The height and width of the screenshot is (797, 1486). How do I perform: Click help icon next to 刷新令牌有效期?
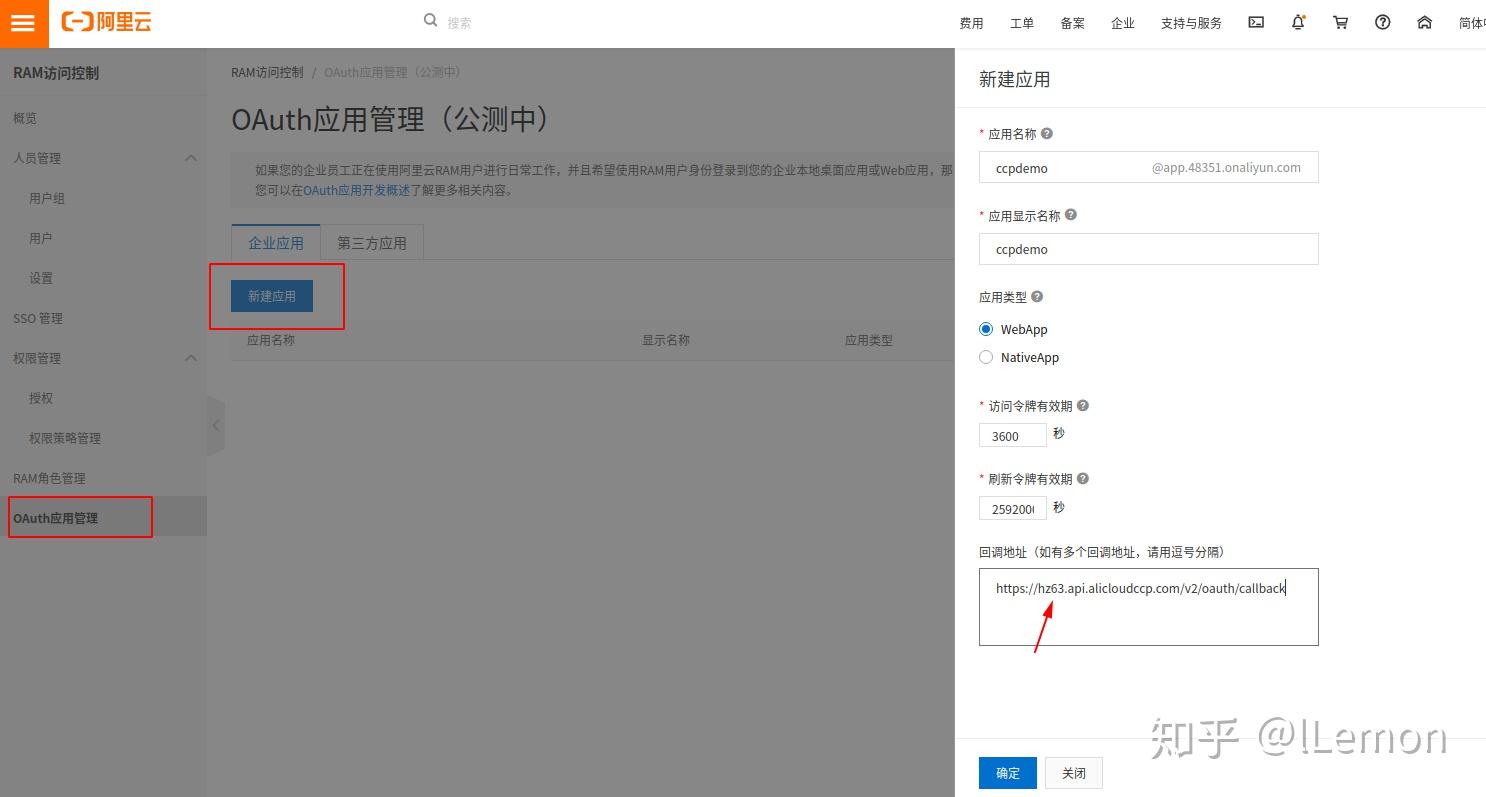(1083, 479)
